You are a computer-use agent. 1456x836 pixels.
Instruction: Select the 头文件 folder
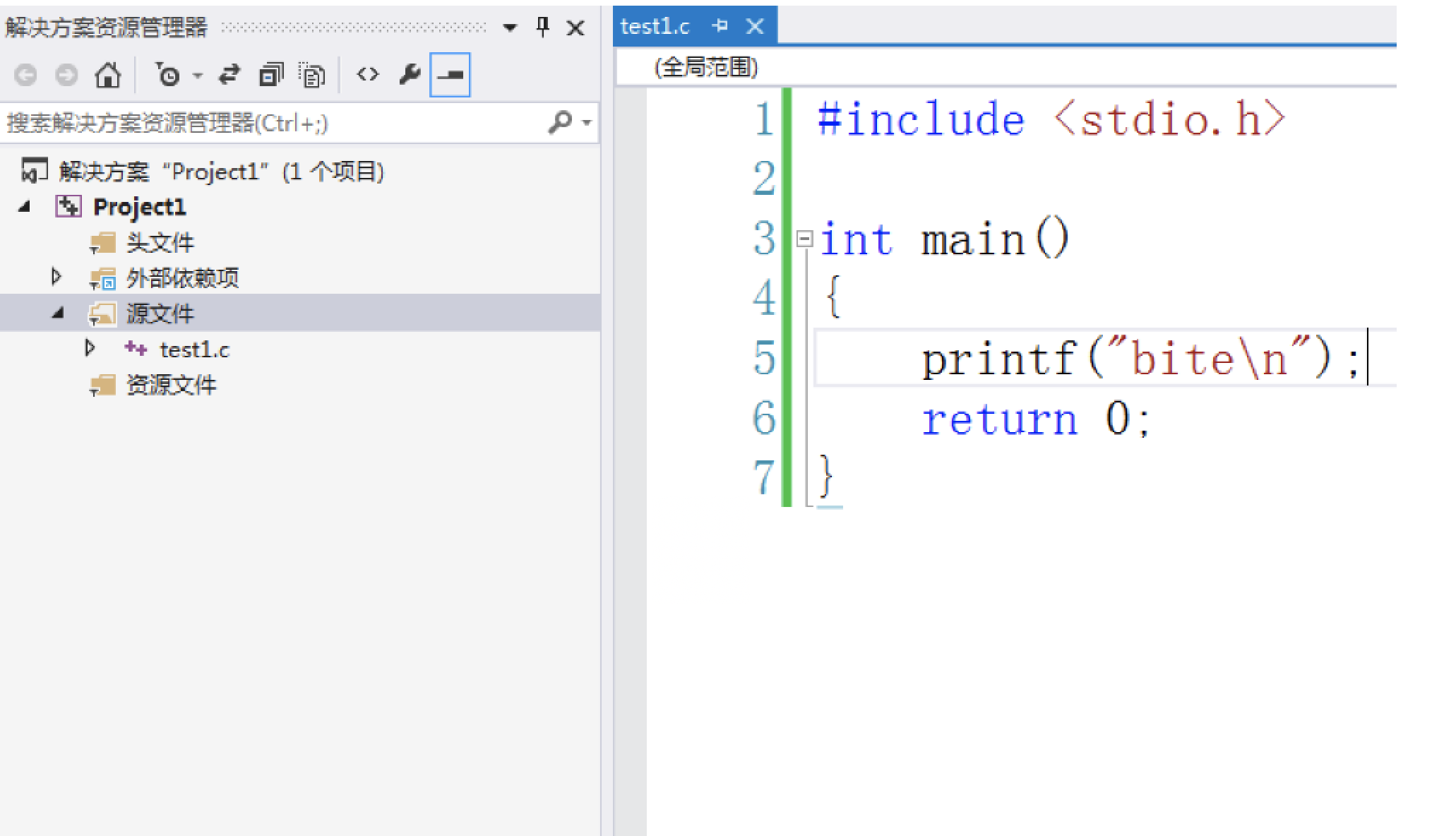(160, 242)
